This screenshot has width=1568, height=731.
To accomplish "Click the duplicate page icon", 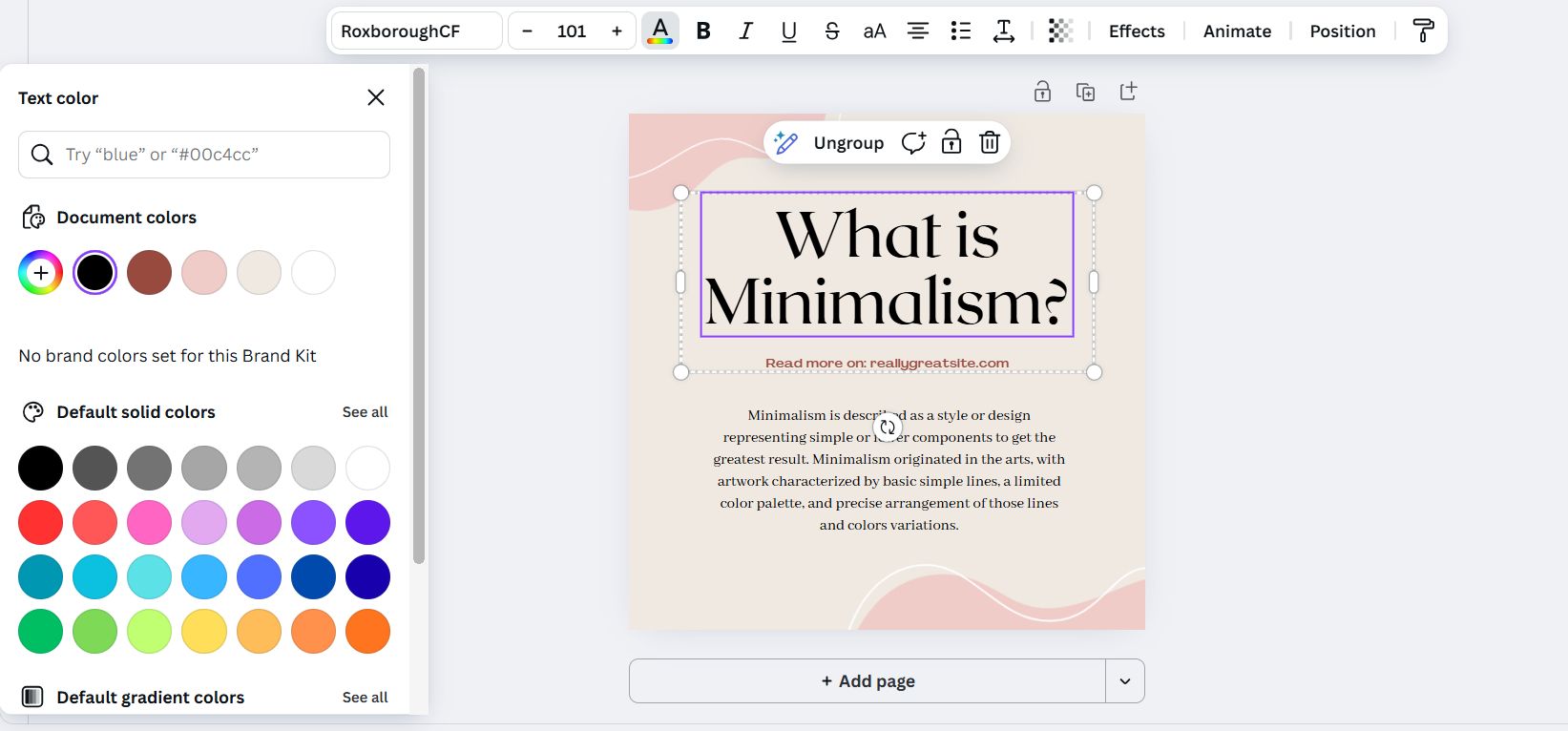I will pos(1085,92).
